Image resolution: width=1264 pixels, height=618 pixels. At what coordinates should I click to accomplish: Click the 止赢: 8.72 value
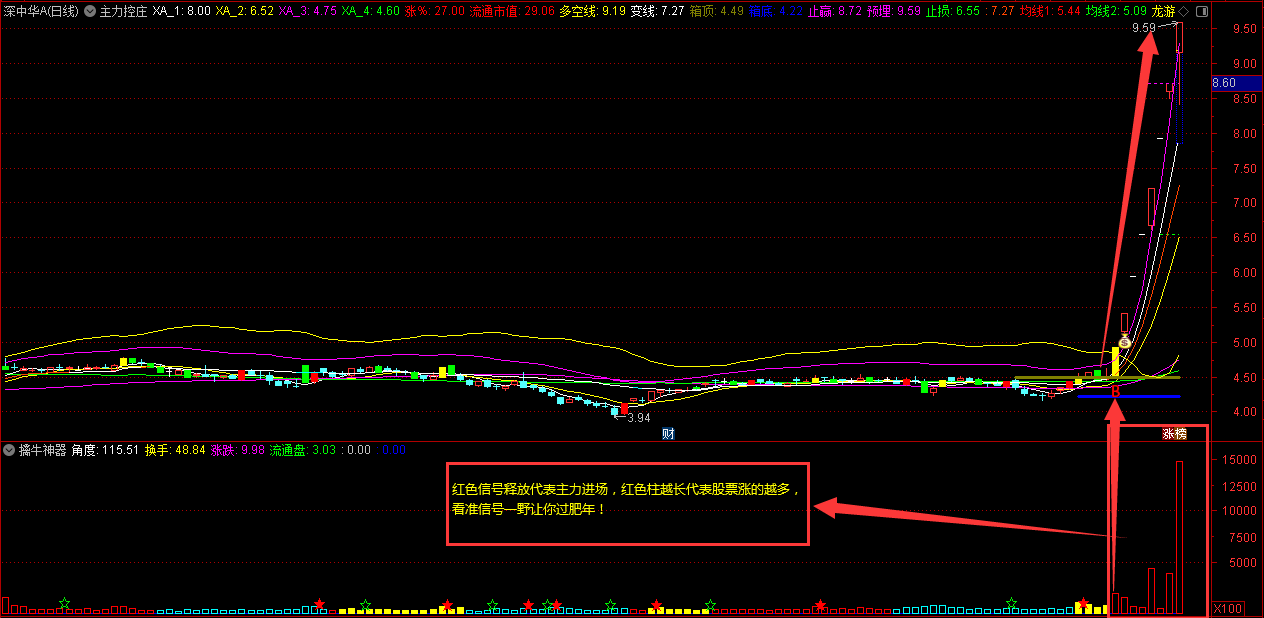point(834,11)
